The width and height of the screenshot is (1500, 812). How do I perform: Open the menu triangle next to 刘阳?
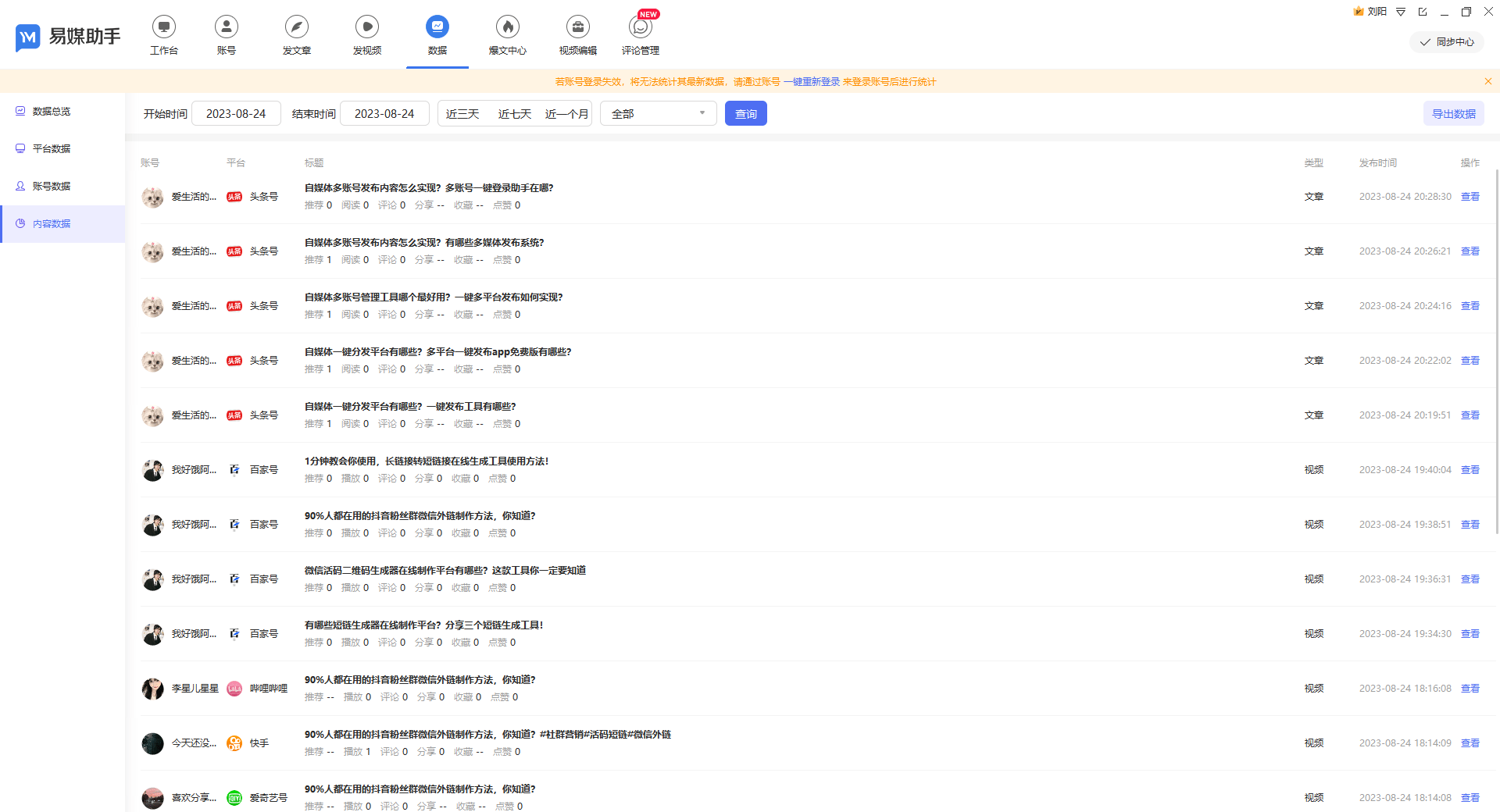point(1401,12)
